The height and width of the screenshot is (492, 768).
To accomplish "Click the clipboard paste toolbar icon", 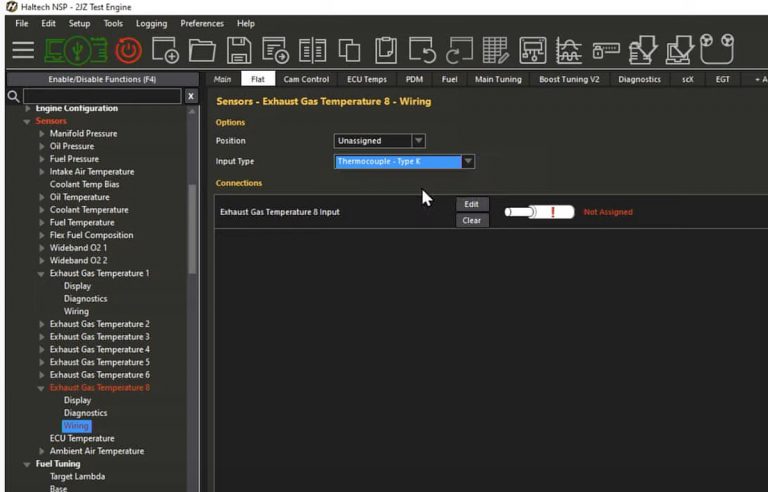I will (386, 50).
